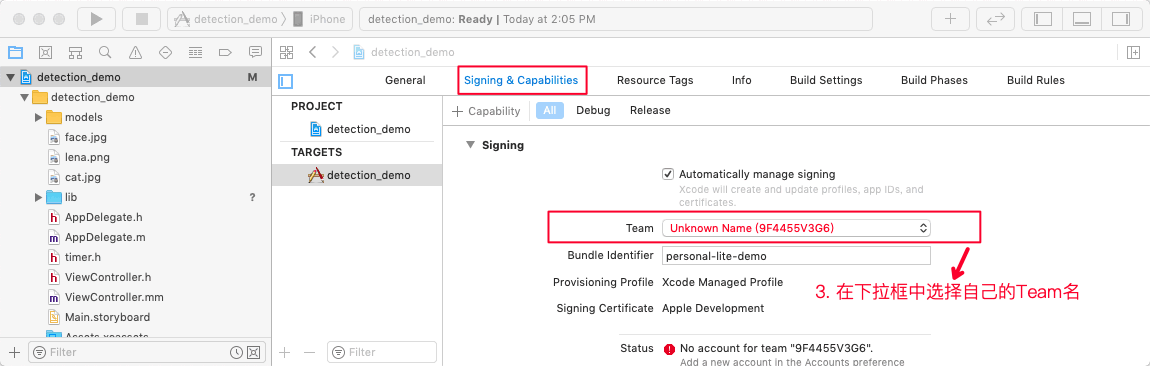1150x366 pixels.
Task: Open the Build Phases tab
Action: [934, 80]
